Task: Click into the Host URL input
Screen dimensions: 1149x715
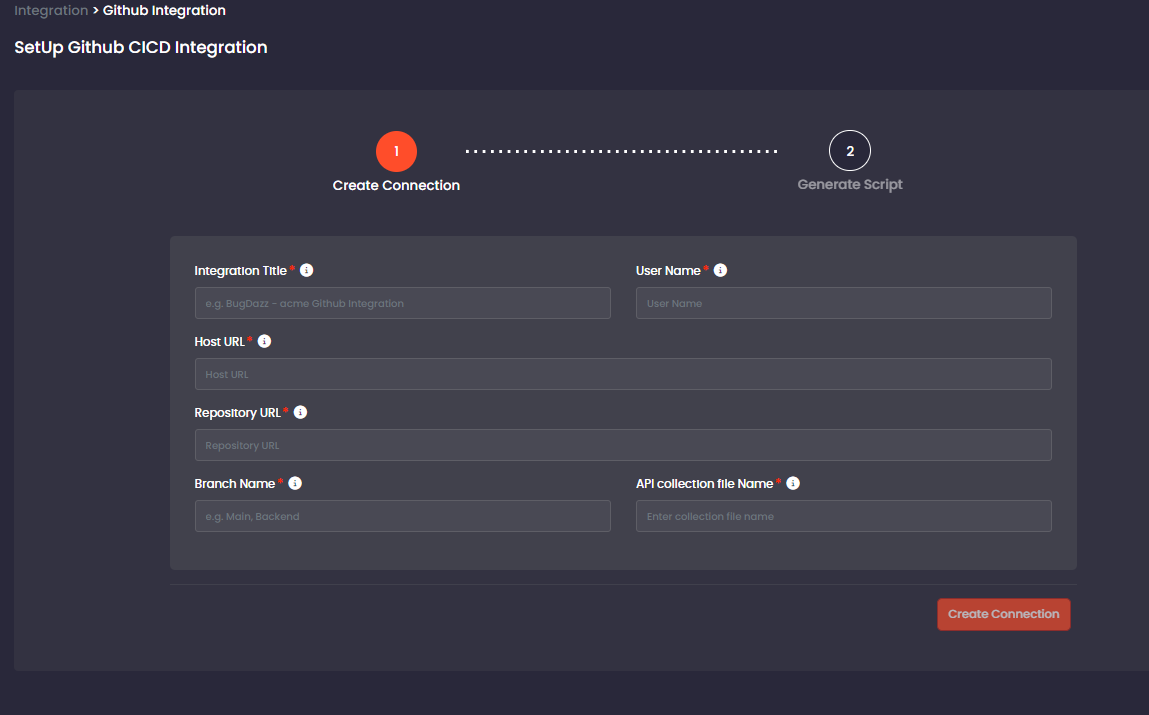Action: (623, 374)
